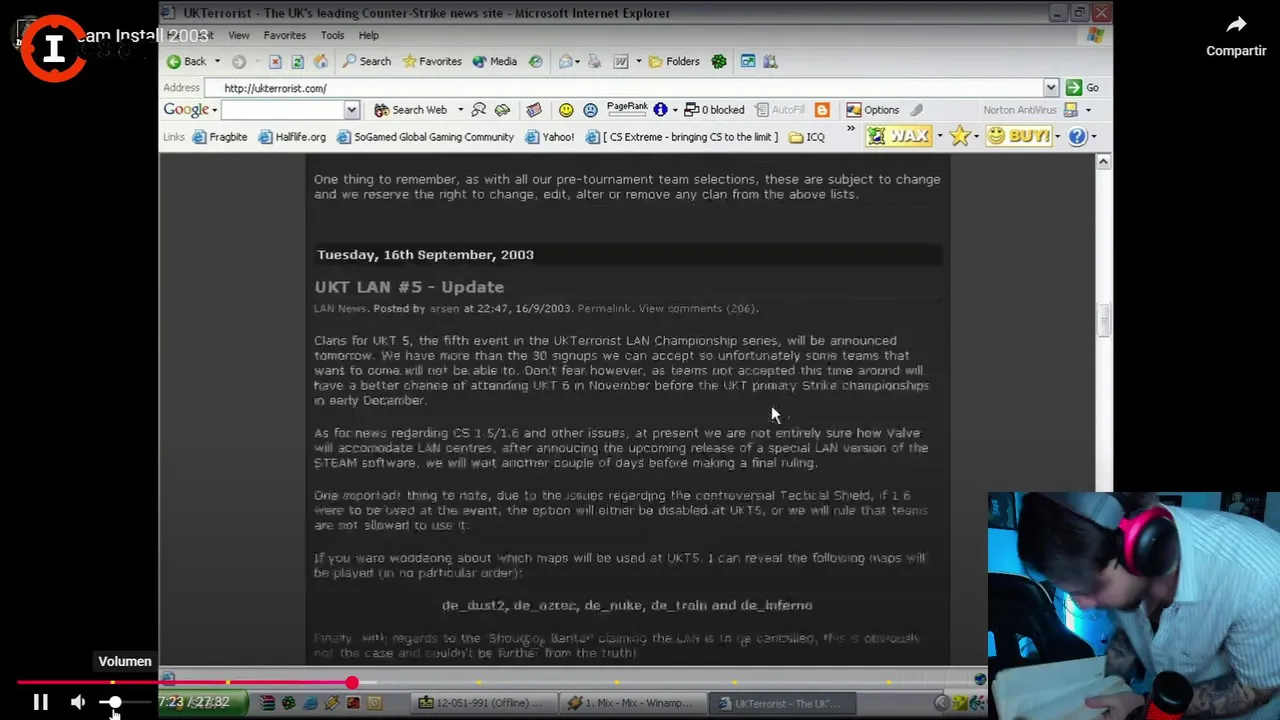
Task: Open the ICQ links folder
Action: pyautogui.click(x=807, y=137)
